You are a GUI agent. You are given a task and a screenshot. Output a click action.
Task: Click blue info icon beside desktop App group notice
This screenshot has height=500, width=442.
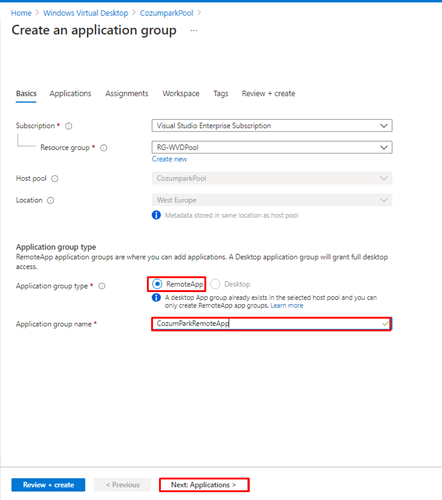[156, 297]
